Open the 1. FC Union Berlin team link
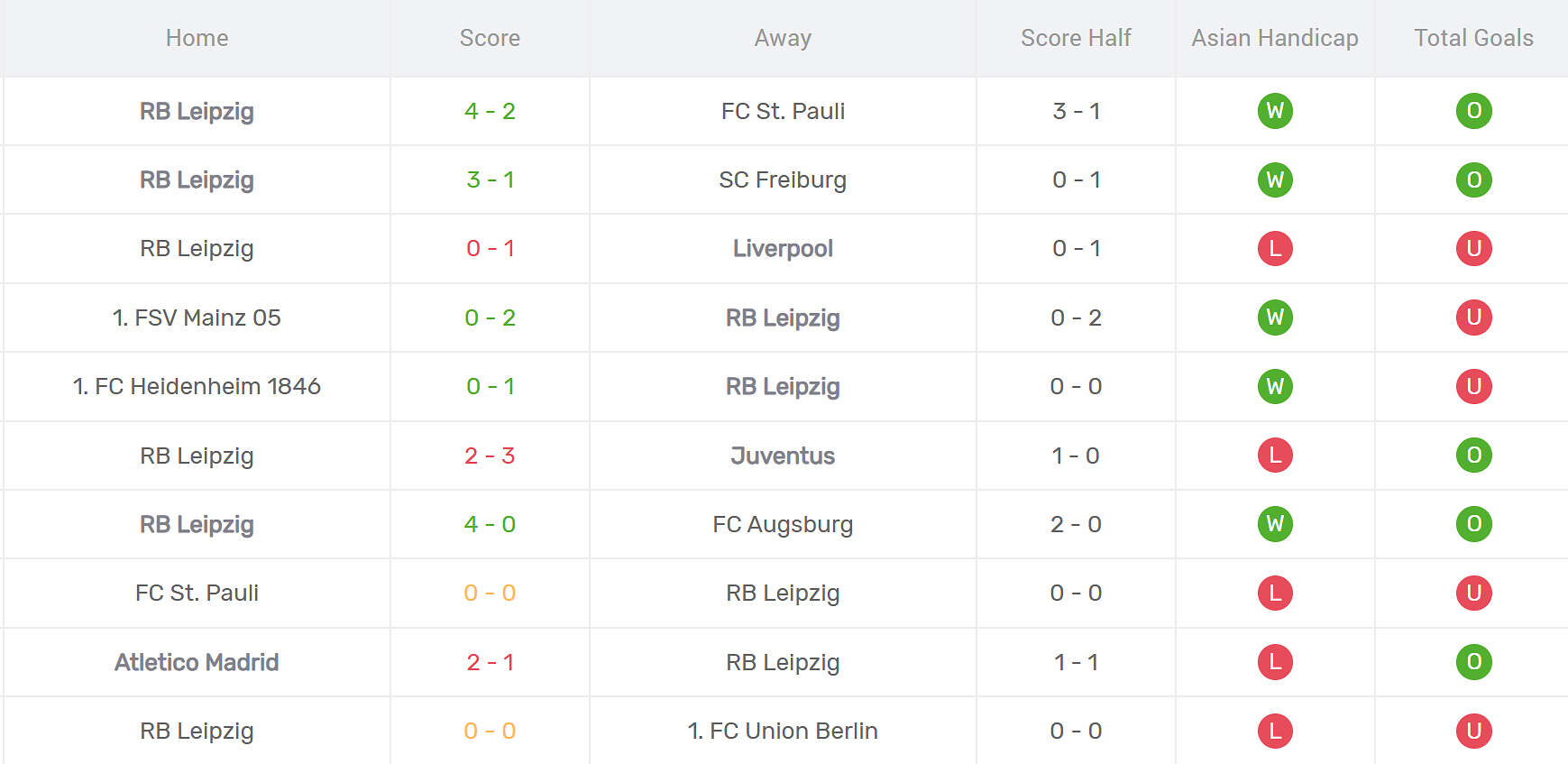The height and width of the screenshot is (764, 1568). (783, 731)
